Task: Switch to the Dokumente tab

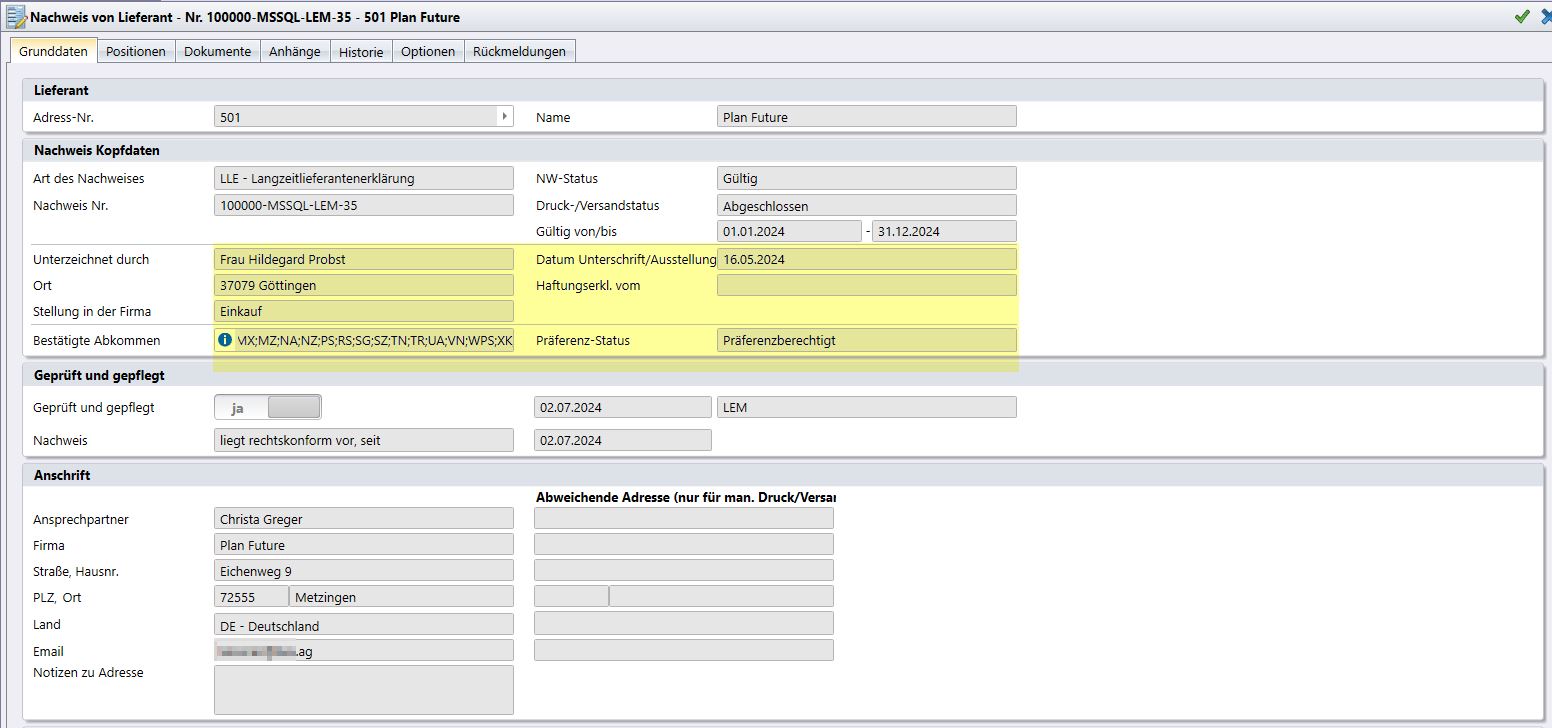Action: point(218,51)
